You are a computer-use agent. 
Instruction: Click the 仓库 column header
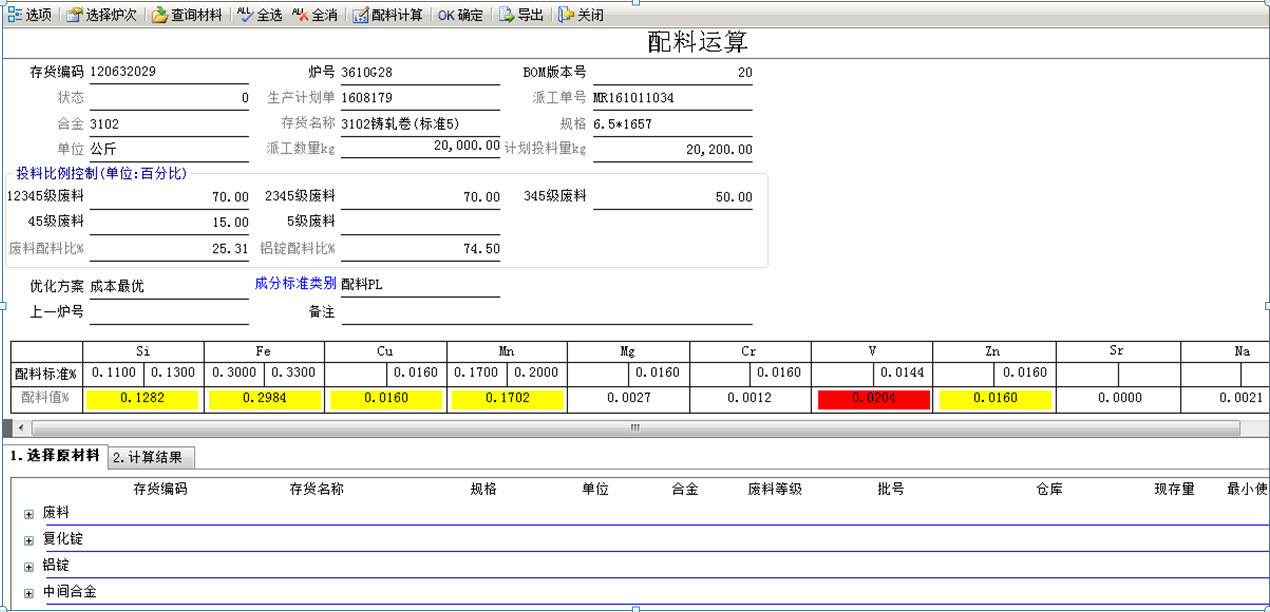(1049, 489)
